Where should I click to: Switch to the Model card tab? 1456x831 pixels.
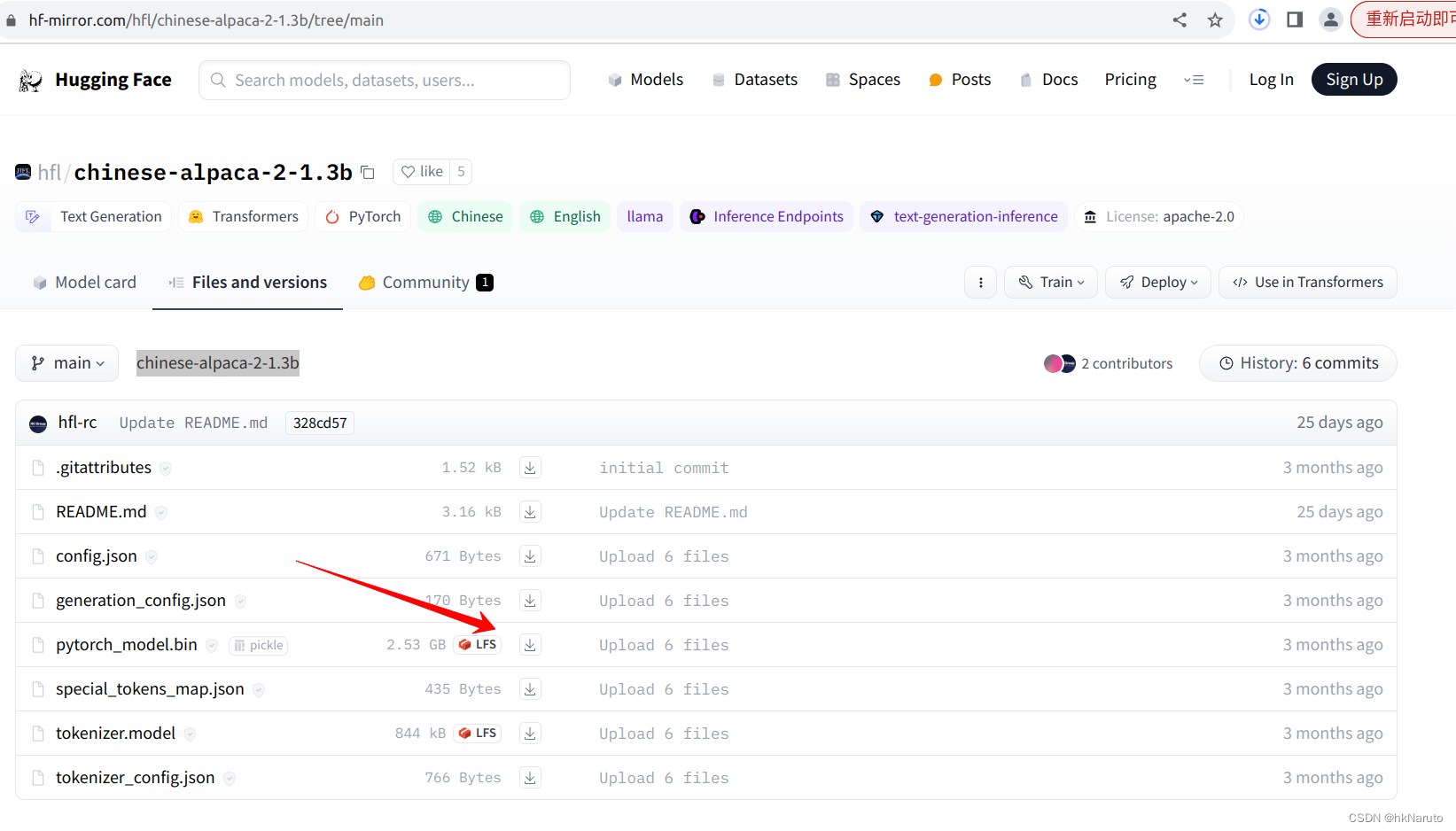[x=84, y=283]
